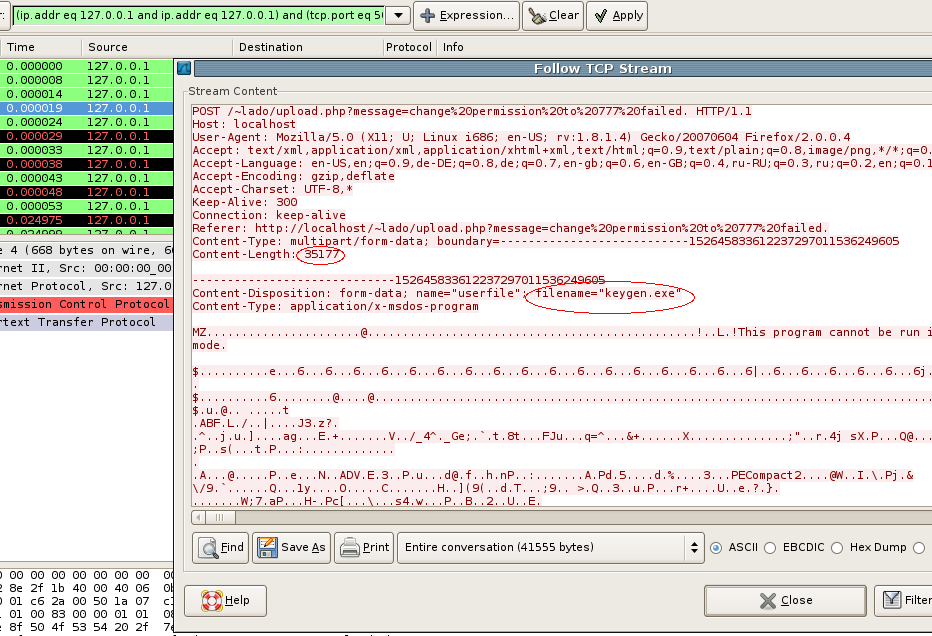
Task: Save stream content with Save As
Action: 292,548
